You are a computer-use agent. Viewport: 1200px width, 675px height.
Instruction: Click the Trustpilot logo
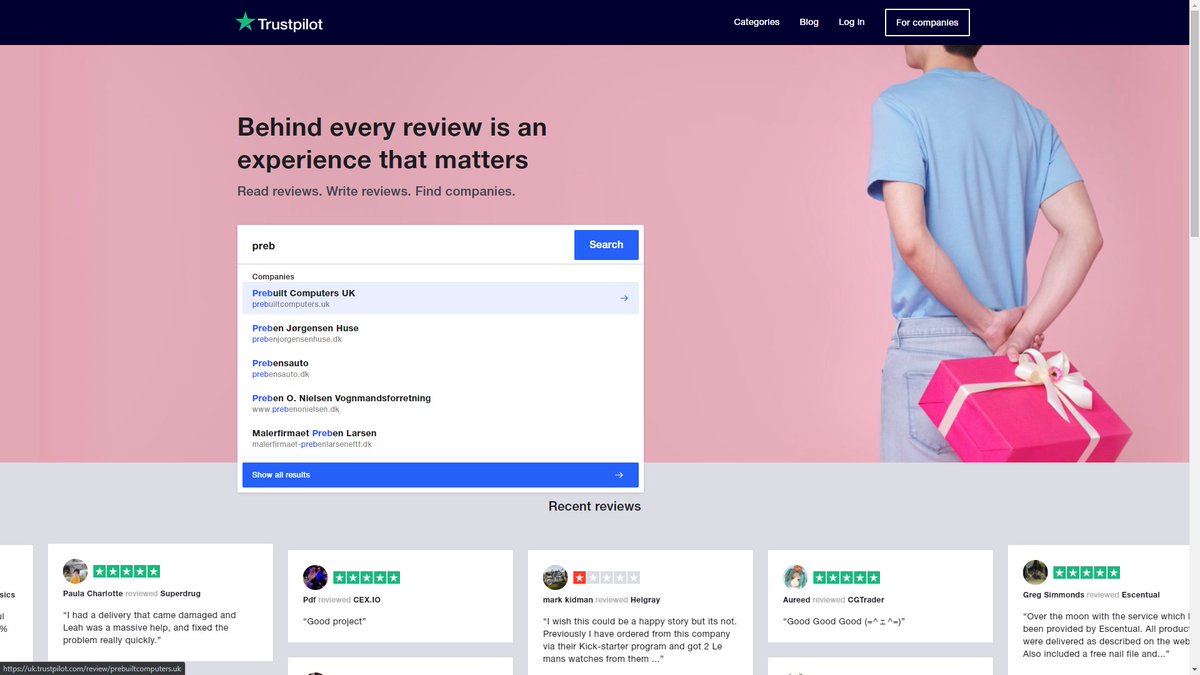[279, 22]
